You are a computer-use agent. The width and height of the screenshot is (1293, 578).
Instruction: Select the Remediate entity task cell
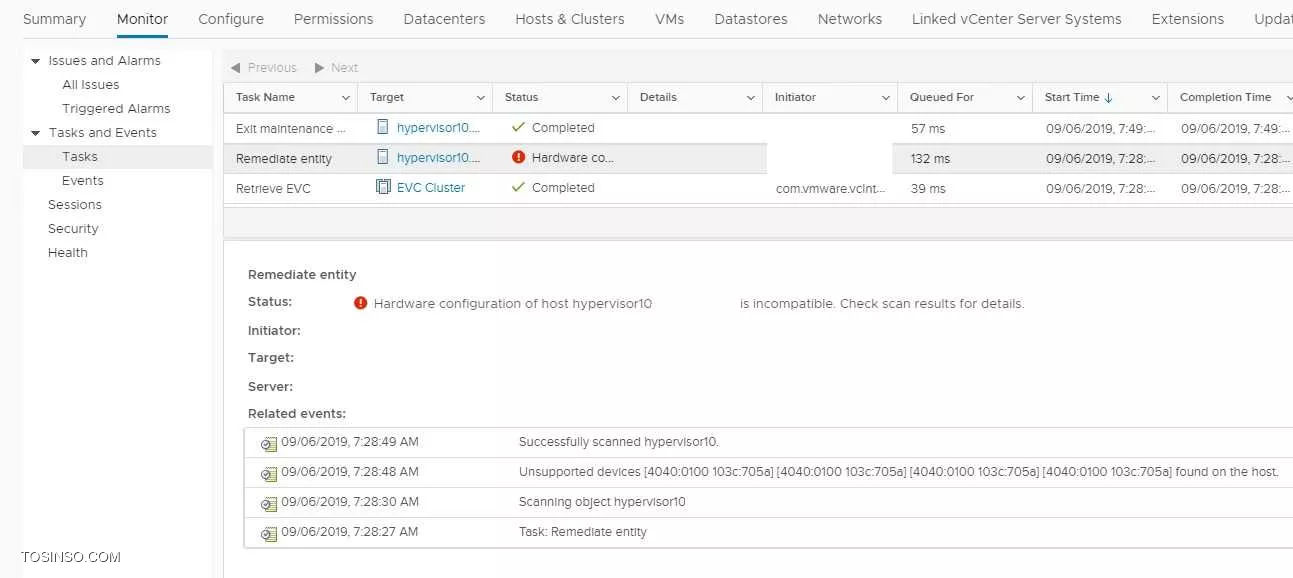pyautogui.click(x=284, y=159)
